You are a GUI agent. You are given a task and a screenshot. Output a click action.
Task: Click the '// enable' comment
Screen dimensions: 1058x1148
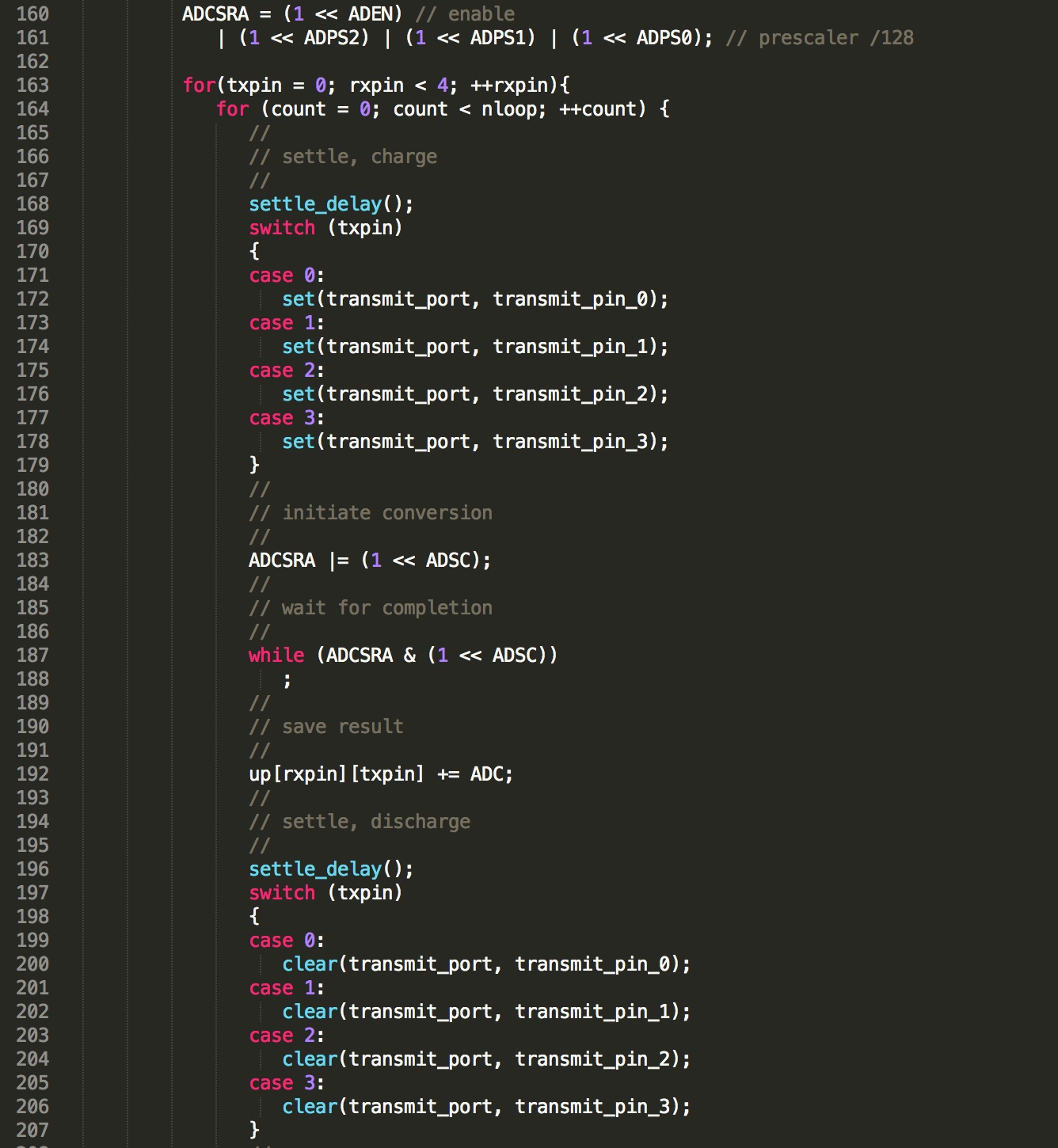[x=465, y=14]
